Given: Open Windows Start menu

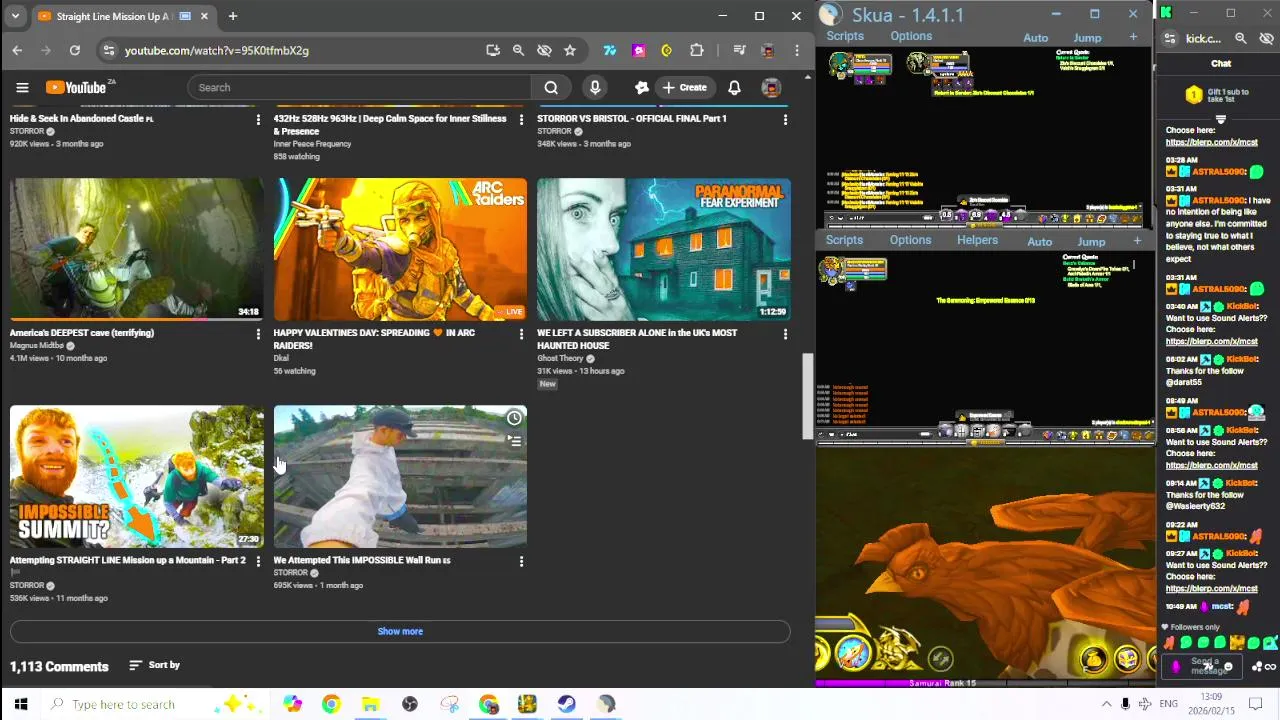Looking at the screenshot, I should pyautogui.click(x=21, y=704).
